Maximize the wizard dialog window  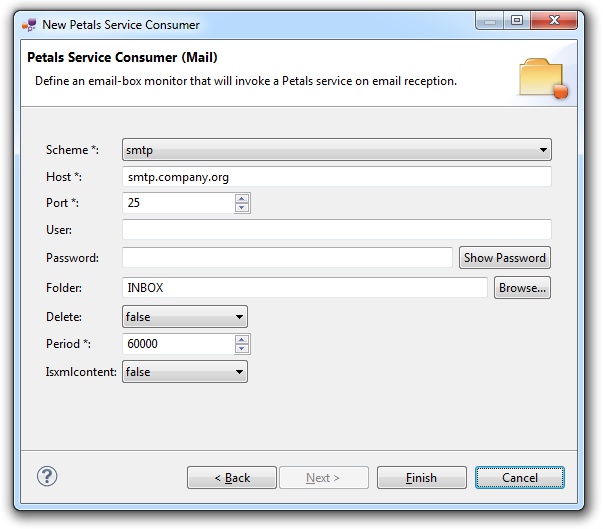[516, 20]
